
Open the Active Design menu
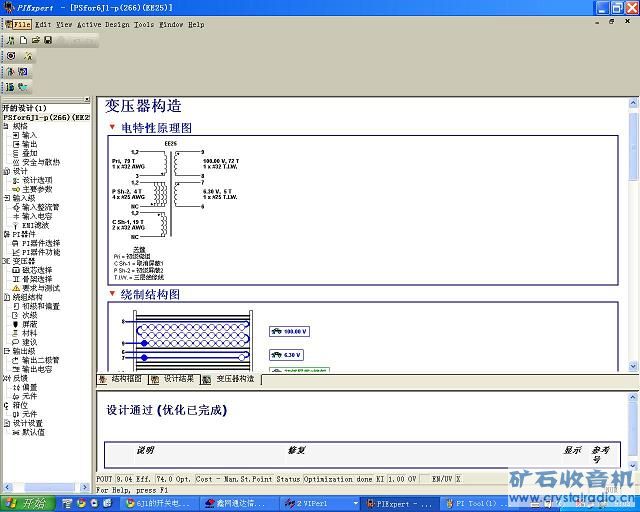coord(103,24)
